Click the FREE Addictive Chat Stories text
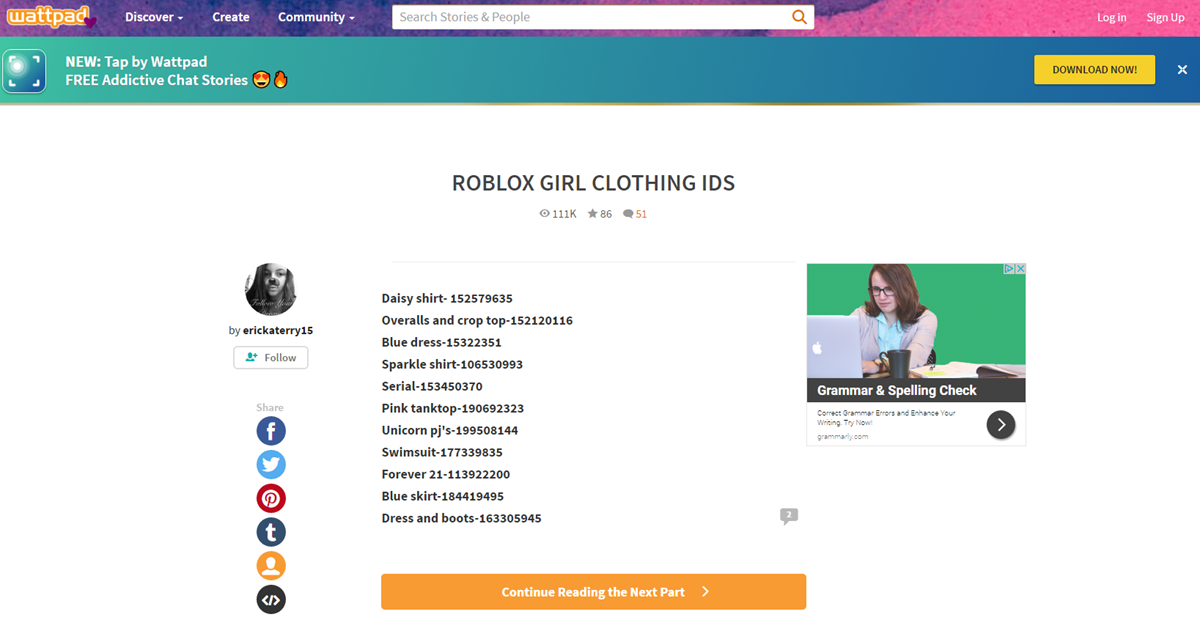The width and height of the screenshot is (1200, 617). click(x=157, y=80)
